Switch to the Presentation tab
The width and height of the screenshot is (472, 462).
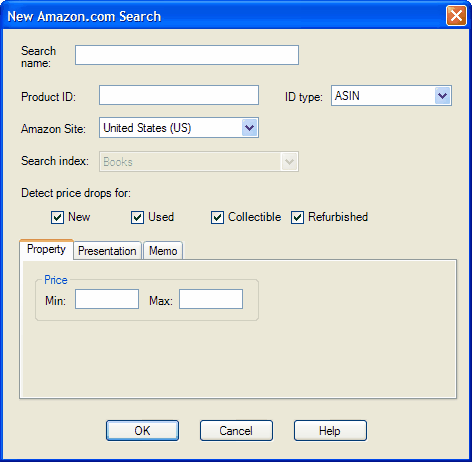pyautogui.click(x=107, y=251)
